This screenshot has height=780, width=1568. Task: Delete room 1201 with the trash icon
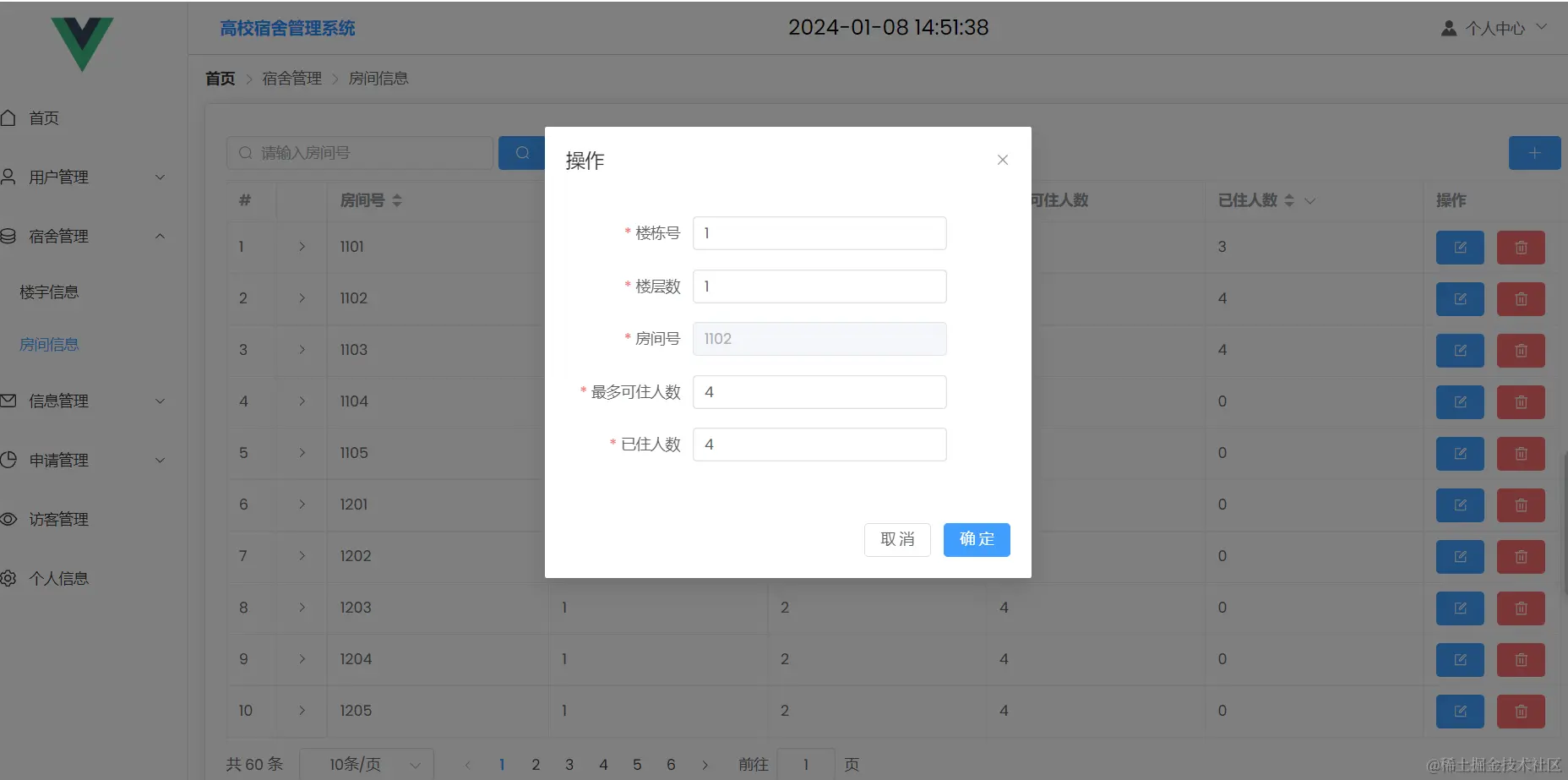pos(1521,505)
